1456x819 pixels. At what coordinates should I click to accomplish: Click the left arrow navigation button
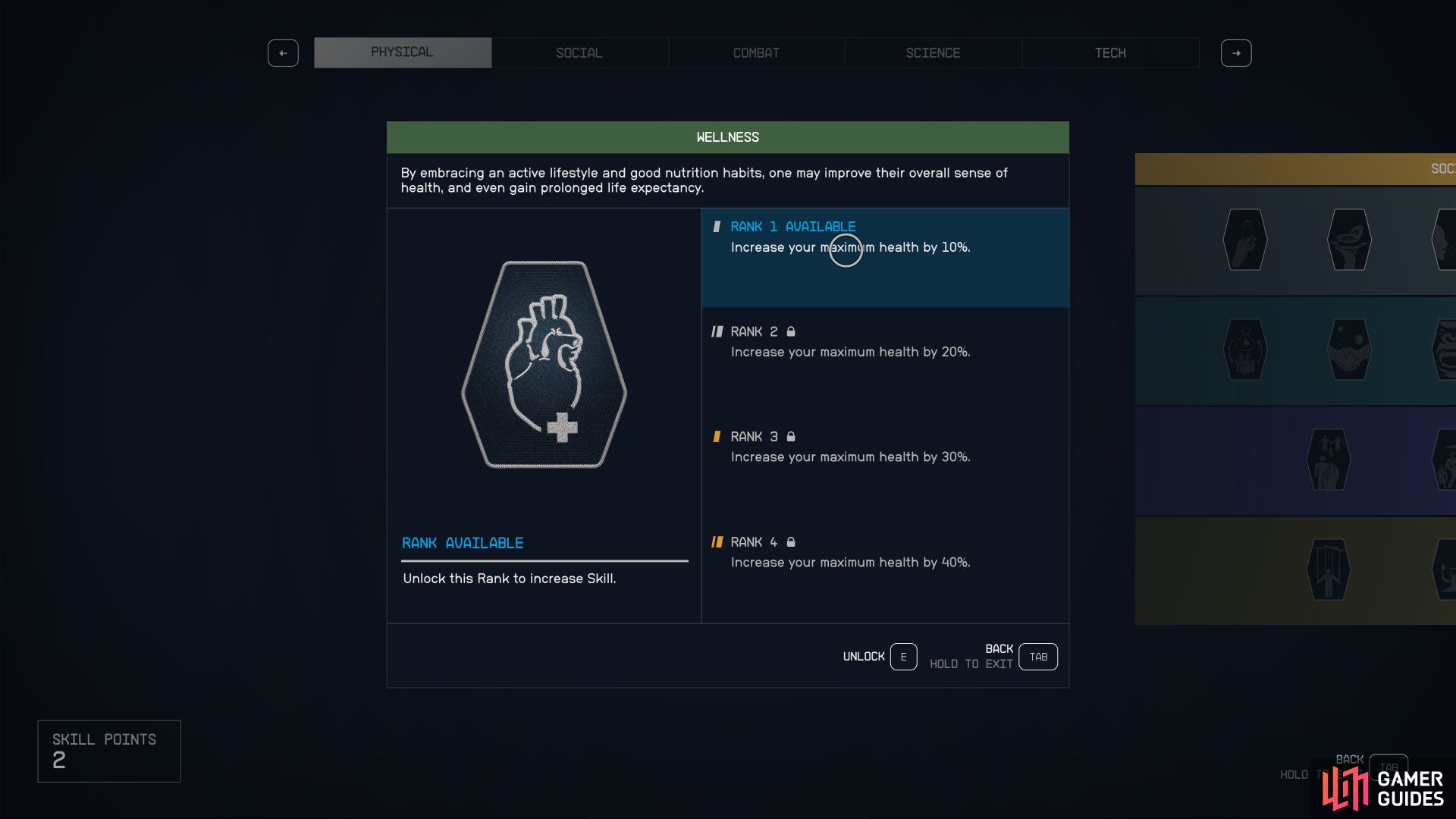pyautogui.click(x=283, y=52)
